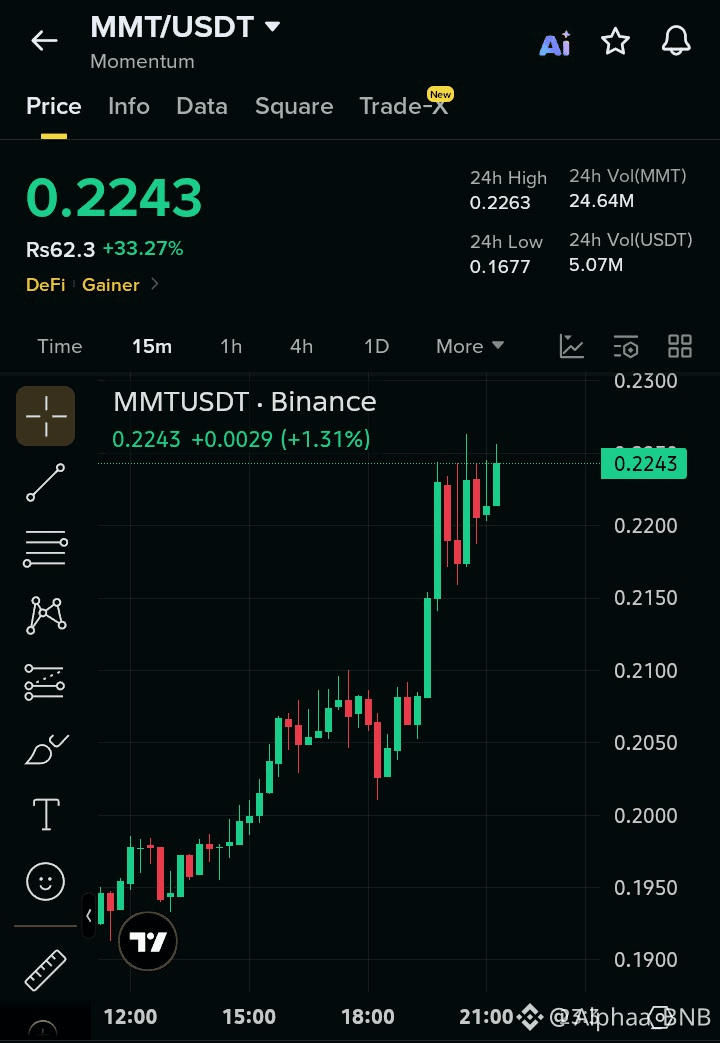
Task: Select the crosshair cursor tool
Action: tap(46, 416)
